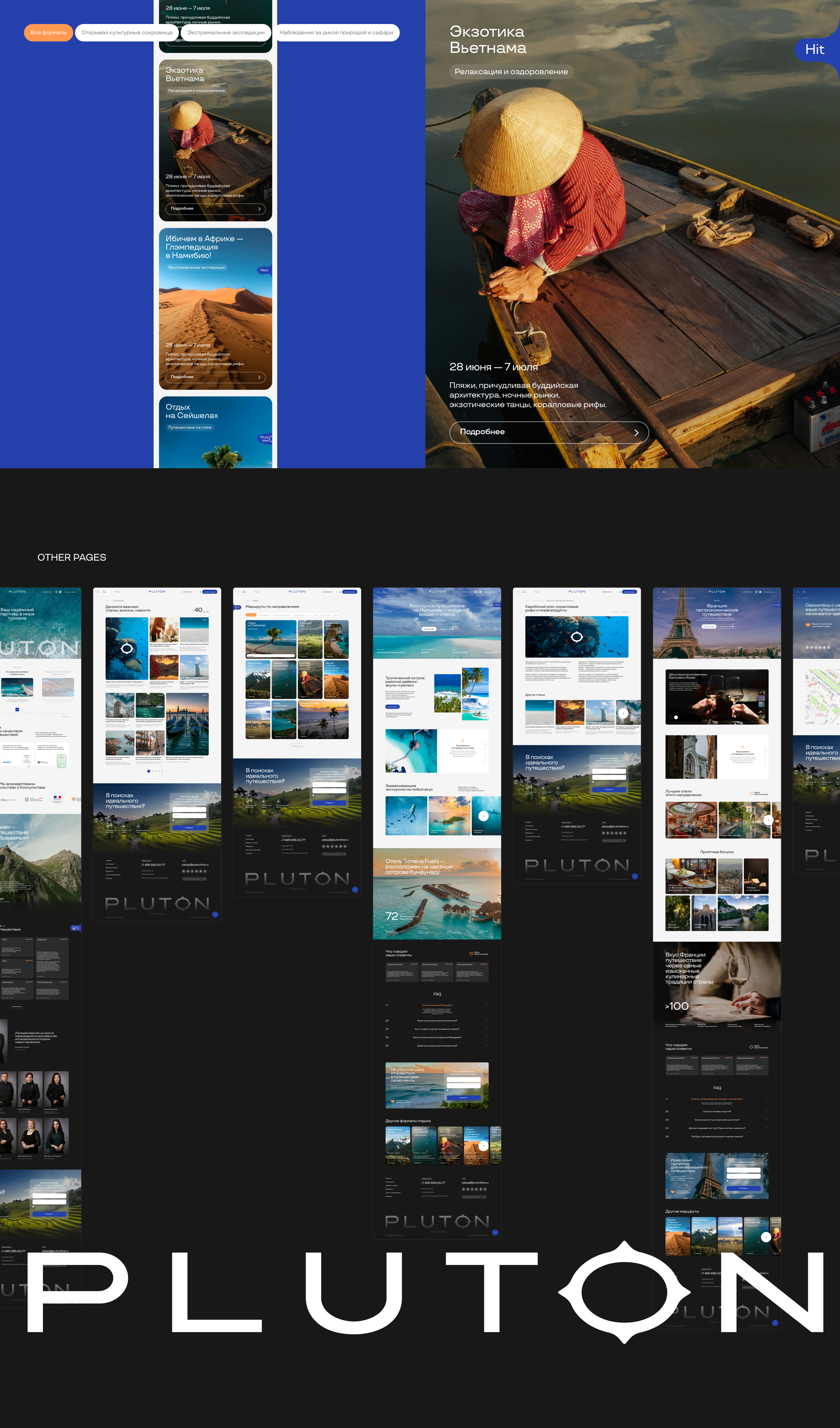Image resolution: width=840 pixels, height=1428 pixels.
Task: Click the PLUTON header logo on the blog page mockup
Action: tap(157, 592)
